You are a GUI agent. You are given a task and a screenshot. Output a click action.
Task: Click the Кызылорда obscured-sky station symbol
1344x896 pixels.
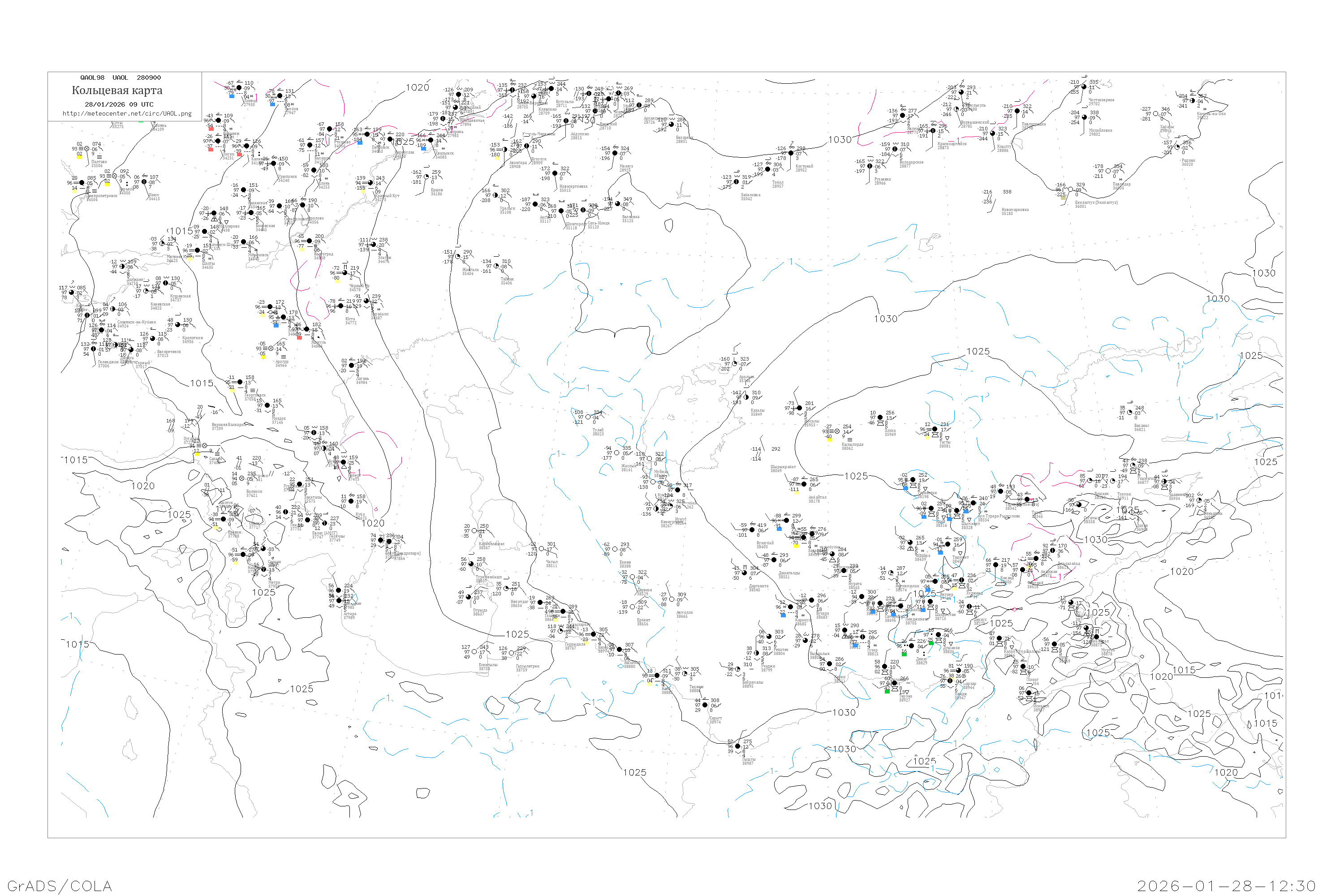837,431
